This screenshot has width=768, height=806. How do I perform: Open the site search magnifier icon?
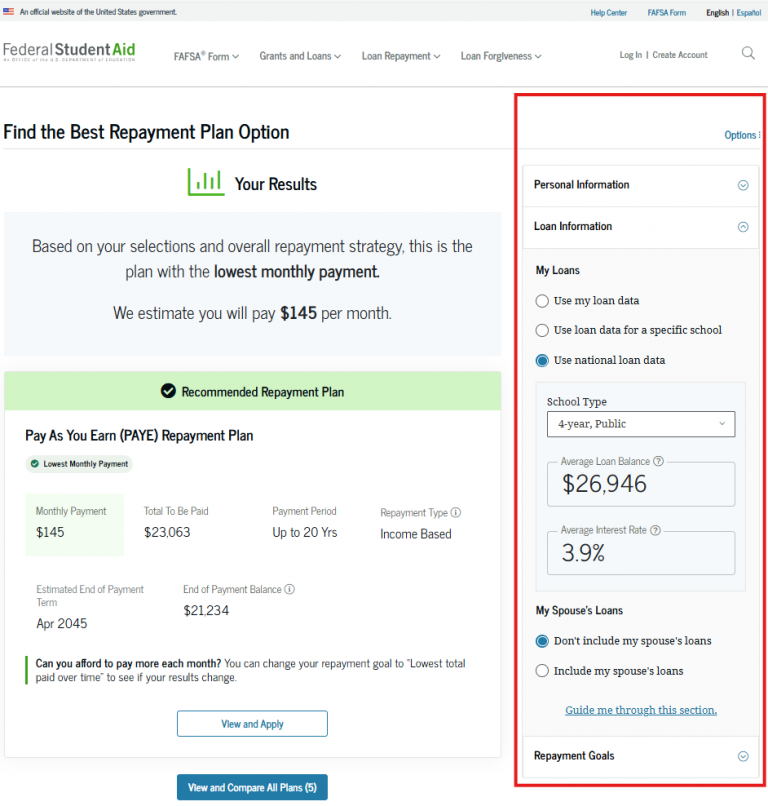coord(748,54)
